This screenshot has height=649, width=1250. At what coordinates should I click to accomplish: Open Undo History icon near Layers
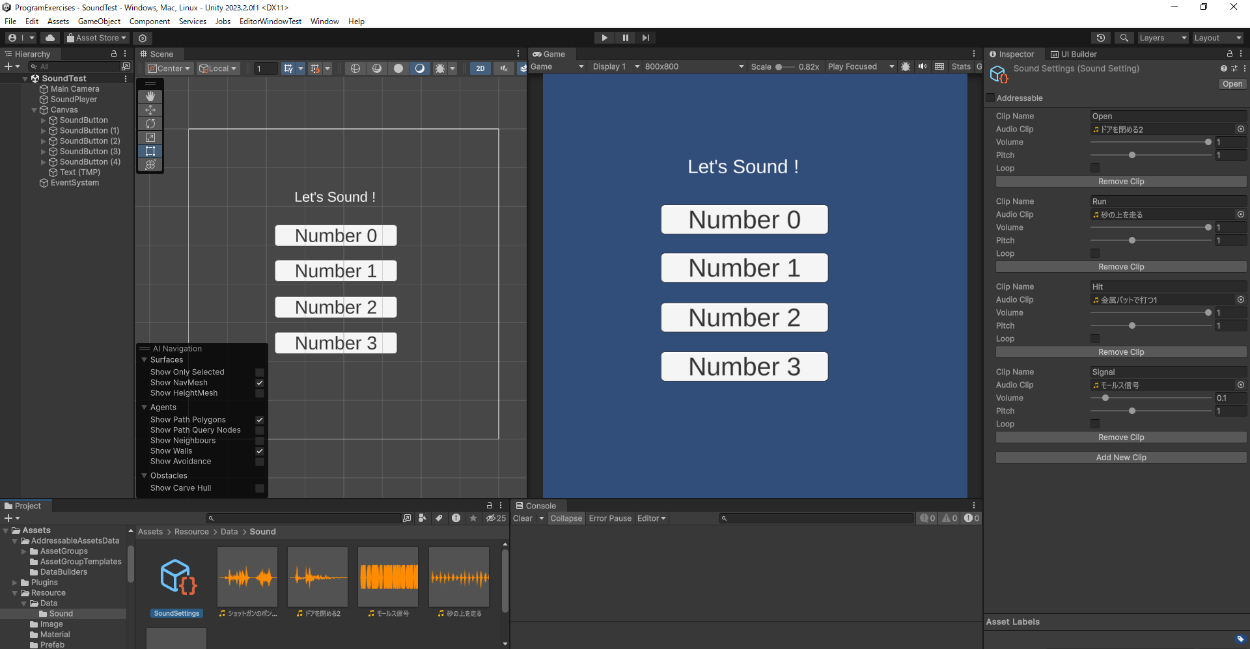coord(1102,38)
